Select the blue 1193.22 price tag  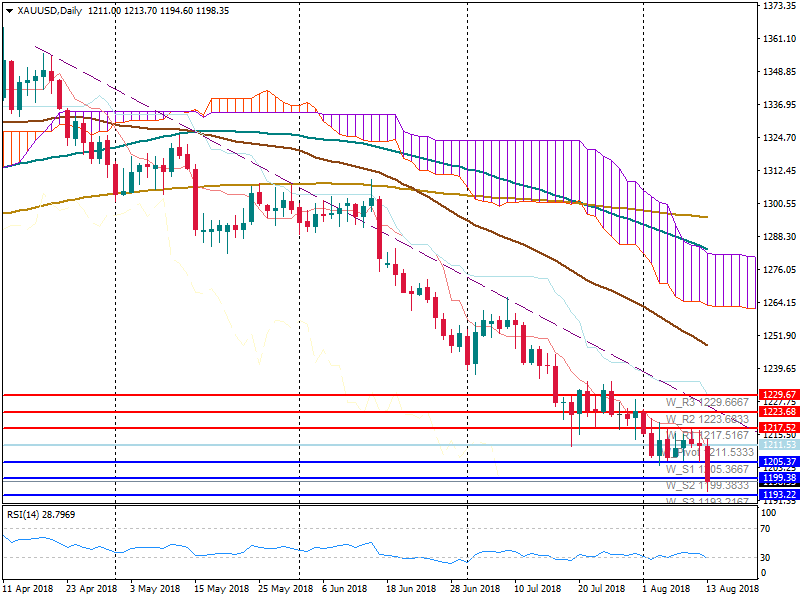point(777,495)
